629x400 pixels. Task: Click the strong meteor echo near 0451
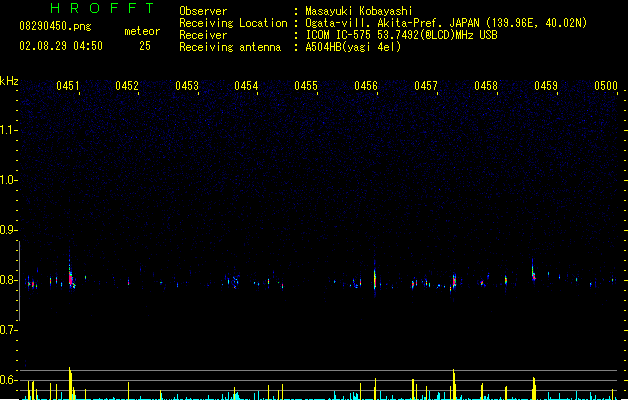(x=71, y=275)
